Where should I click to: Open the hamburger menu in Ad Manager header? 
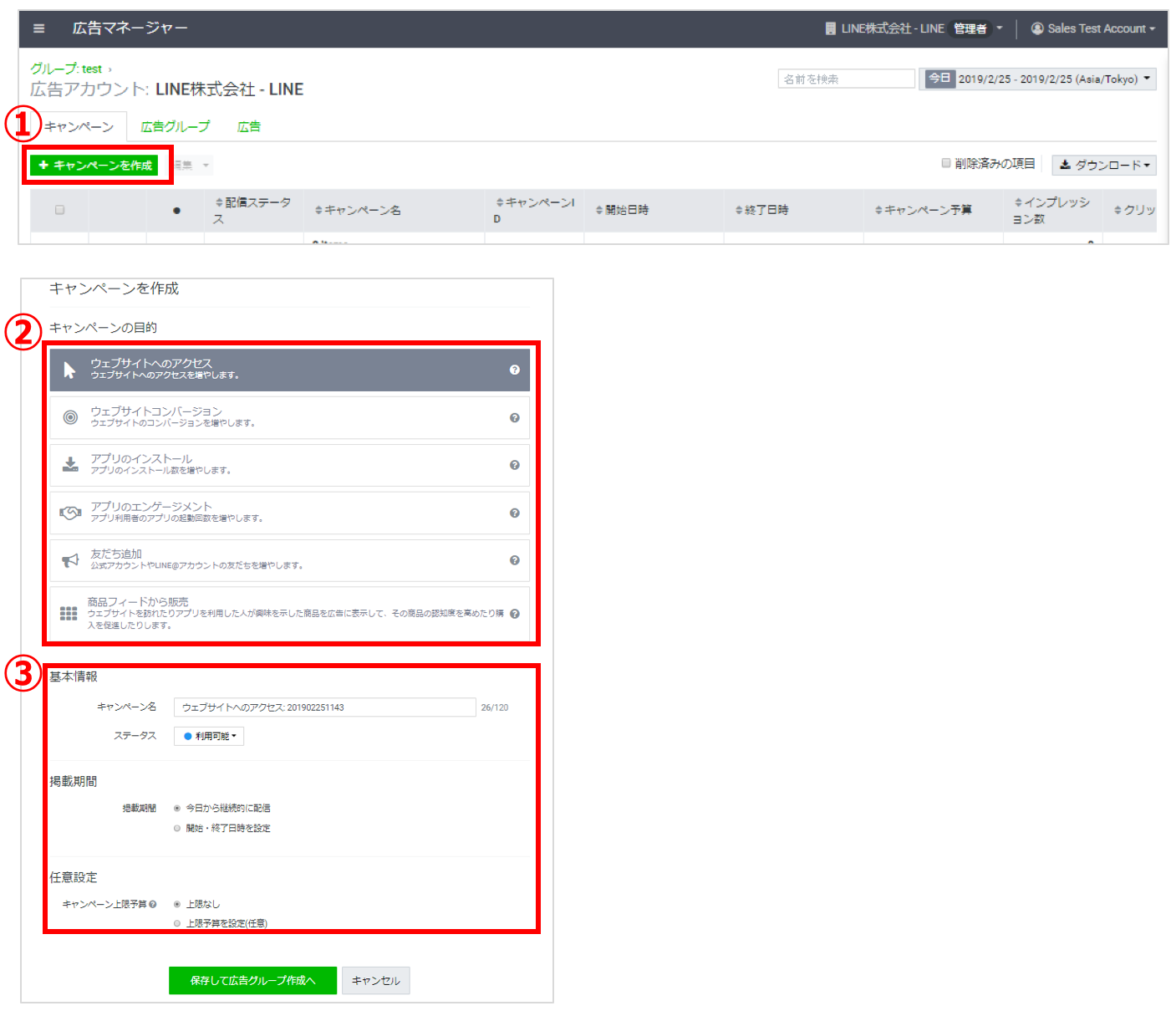click(x=38, y=28)
